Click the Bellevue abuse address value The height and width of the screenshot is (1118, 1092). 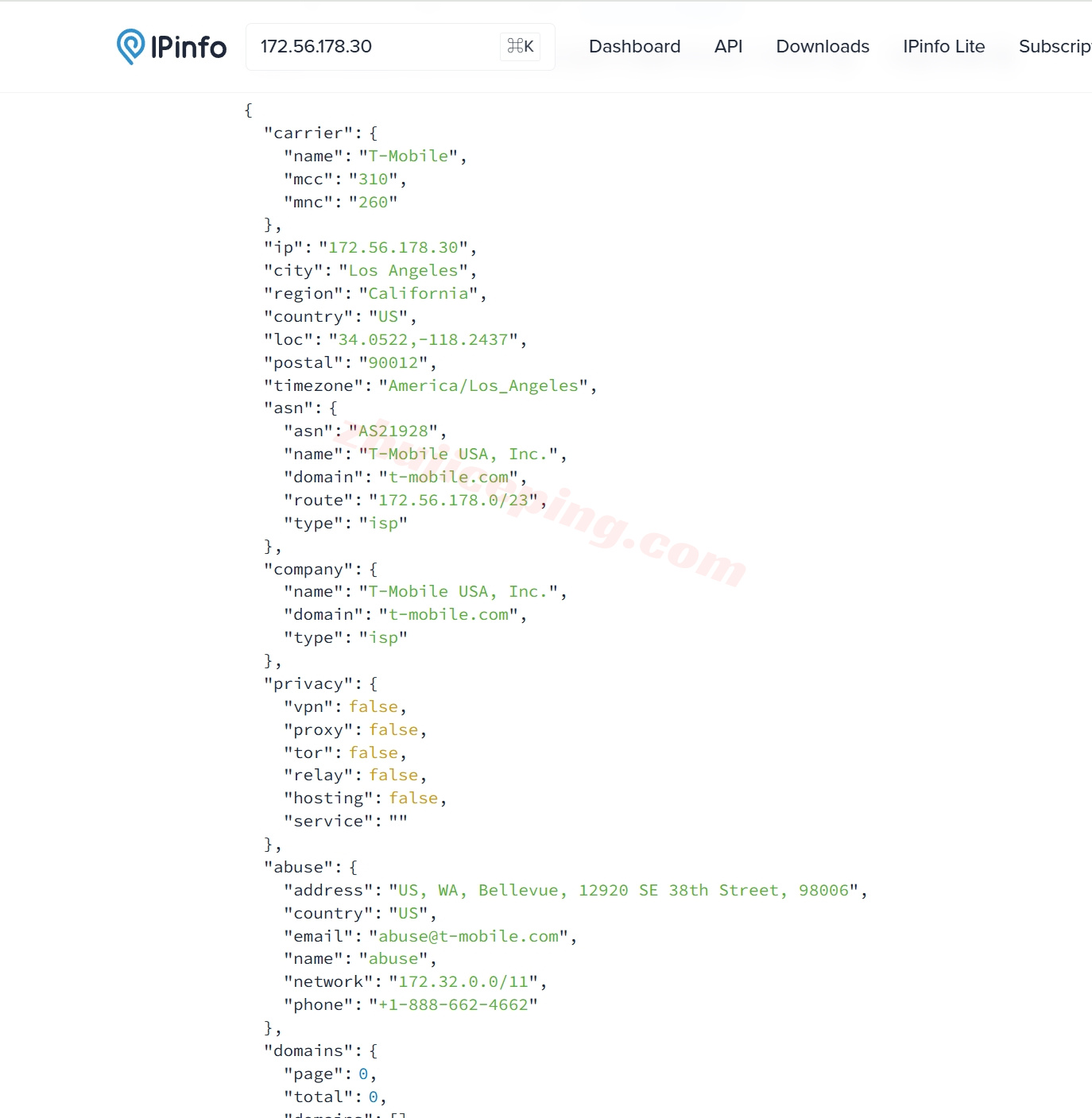click(x=623, y=891)
